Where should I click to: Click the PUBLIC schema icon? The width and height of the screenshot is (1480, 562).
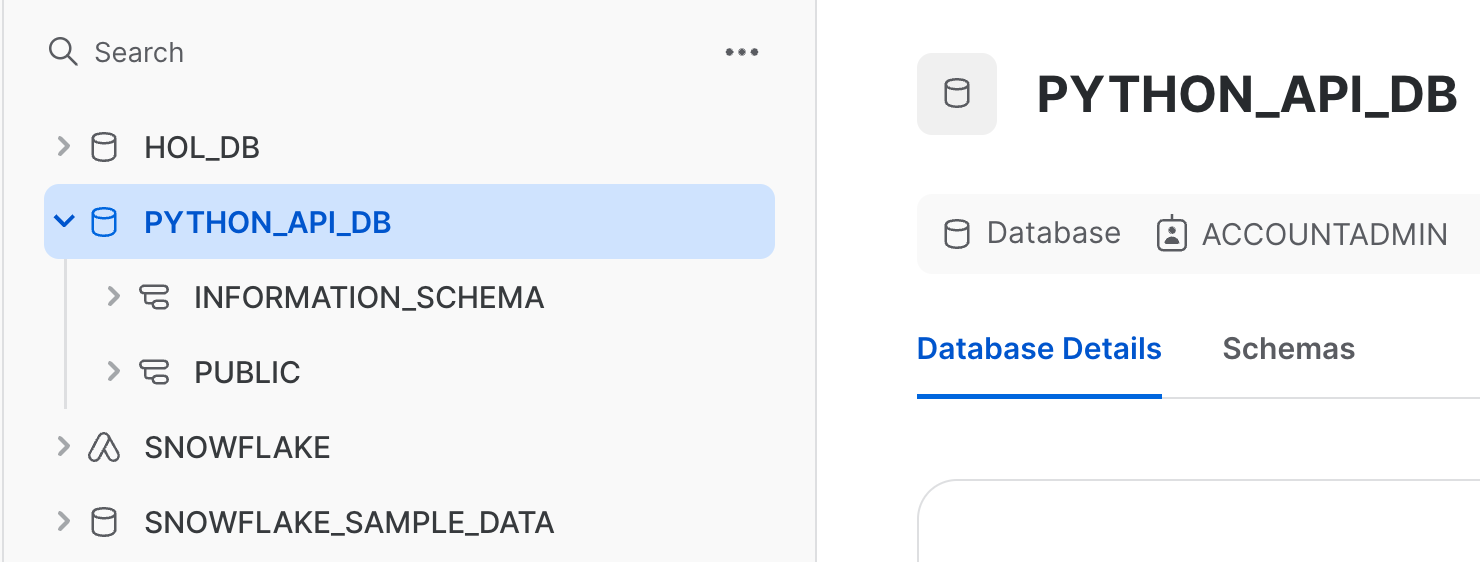[x=154, y=372]
